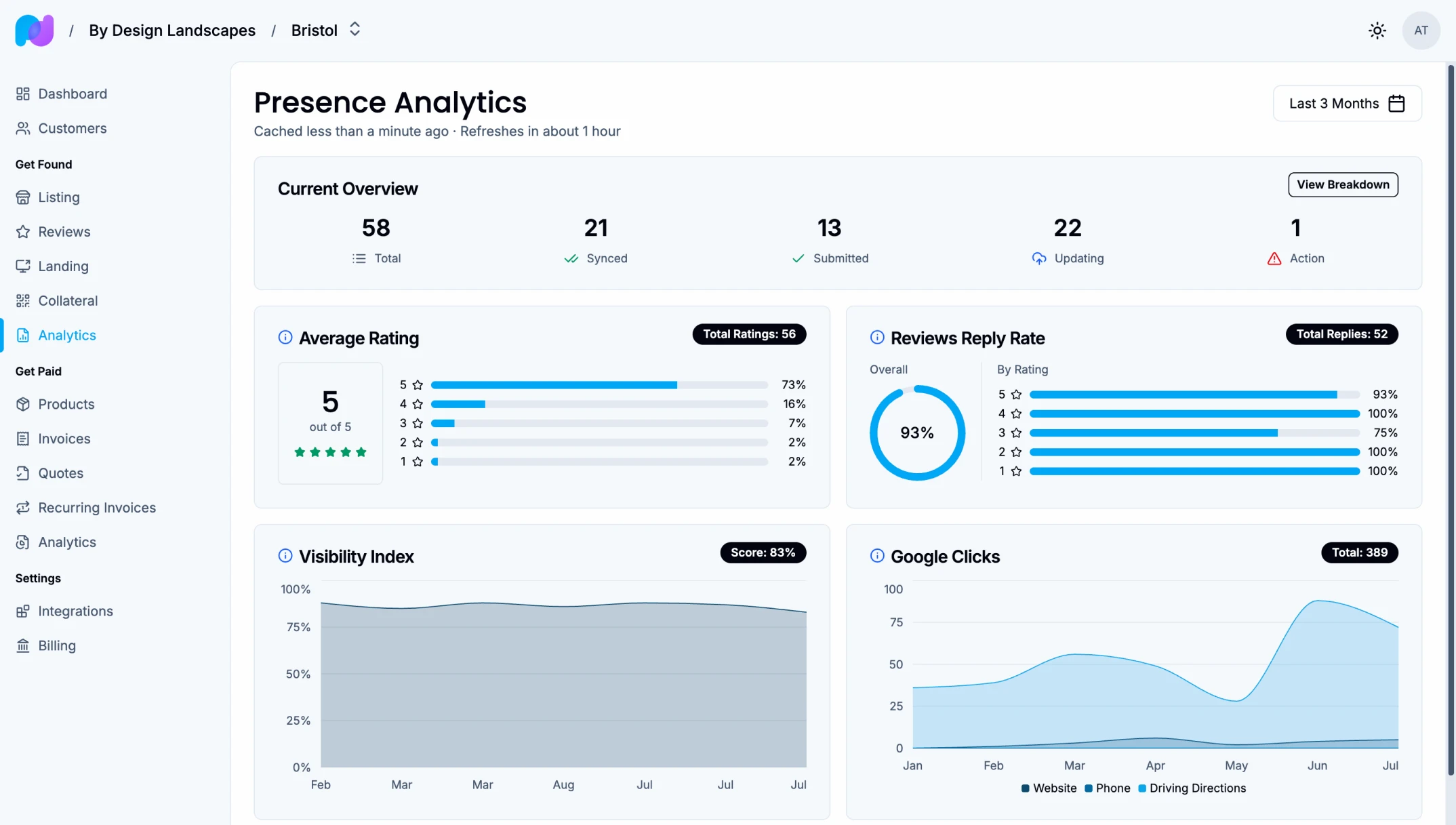Image resolution: width=1456 pixels, height=825 pixels.
Task: Toggle Driving Directions in the chart legend
Action: (x=1192, y=788)
